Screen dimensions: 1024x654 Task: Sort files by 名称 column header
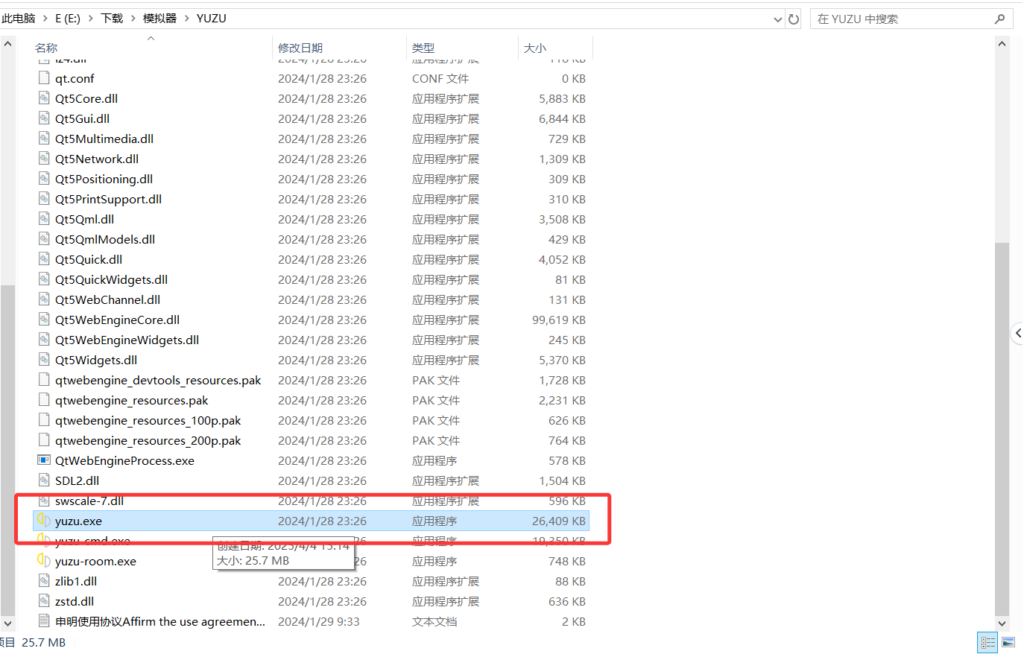(x=46, y=48)
